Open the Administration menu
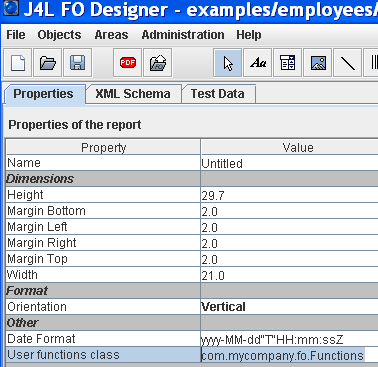The width and height of the screenshot is (378, 367). click(183, 35)
